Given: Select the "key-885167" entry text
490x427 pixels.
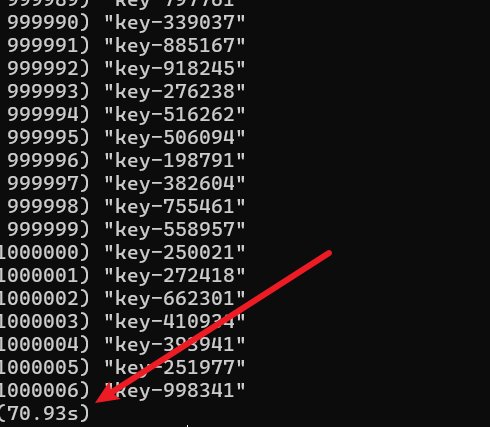Looking at the screenshot, I should (175, 46).
